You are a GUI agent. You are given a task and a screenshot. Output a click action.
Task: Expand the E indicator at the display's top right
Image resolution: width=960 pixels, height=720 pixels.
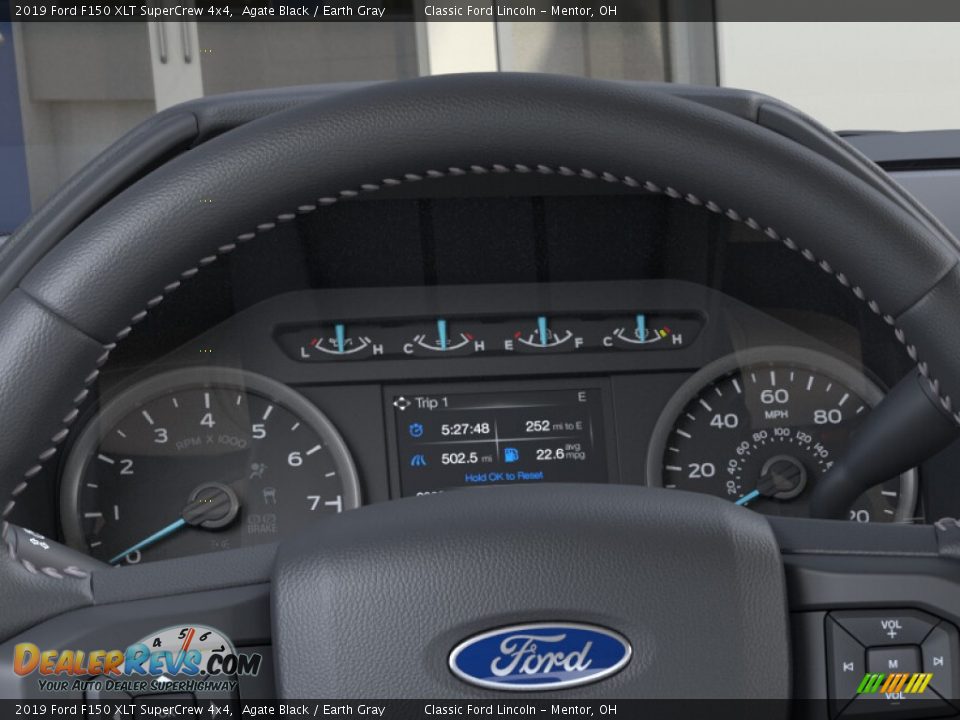[581, 398]
